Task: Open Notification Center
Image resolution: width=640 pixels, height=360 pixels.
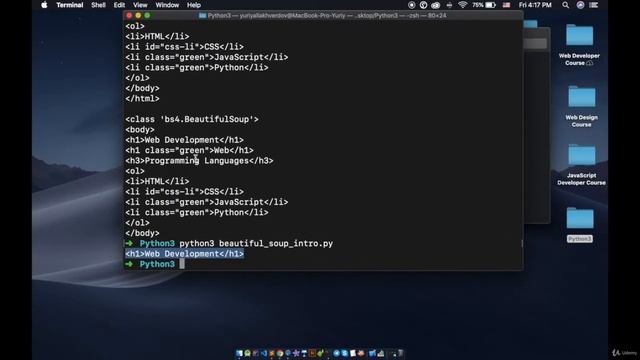Action: point(594,5)
